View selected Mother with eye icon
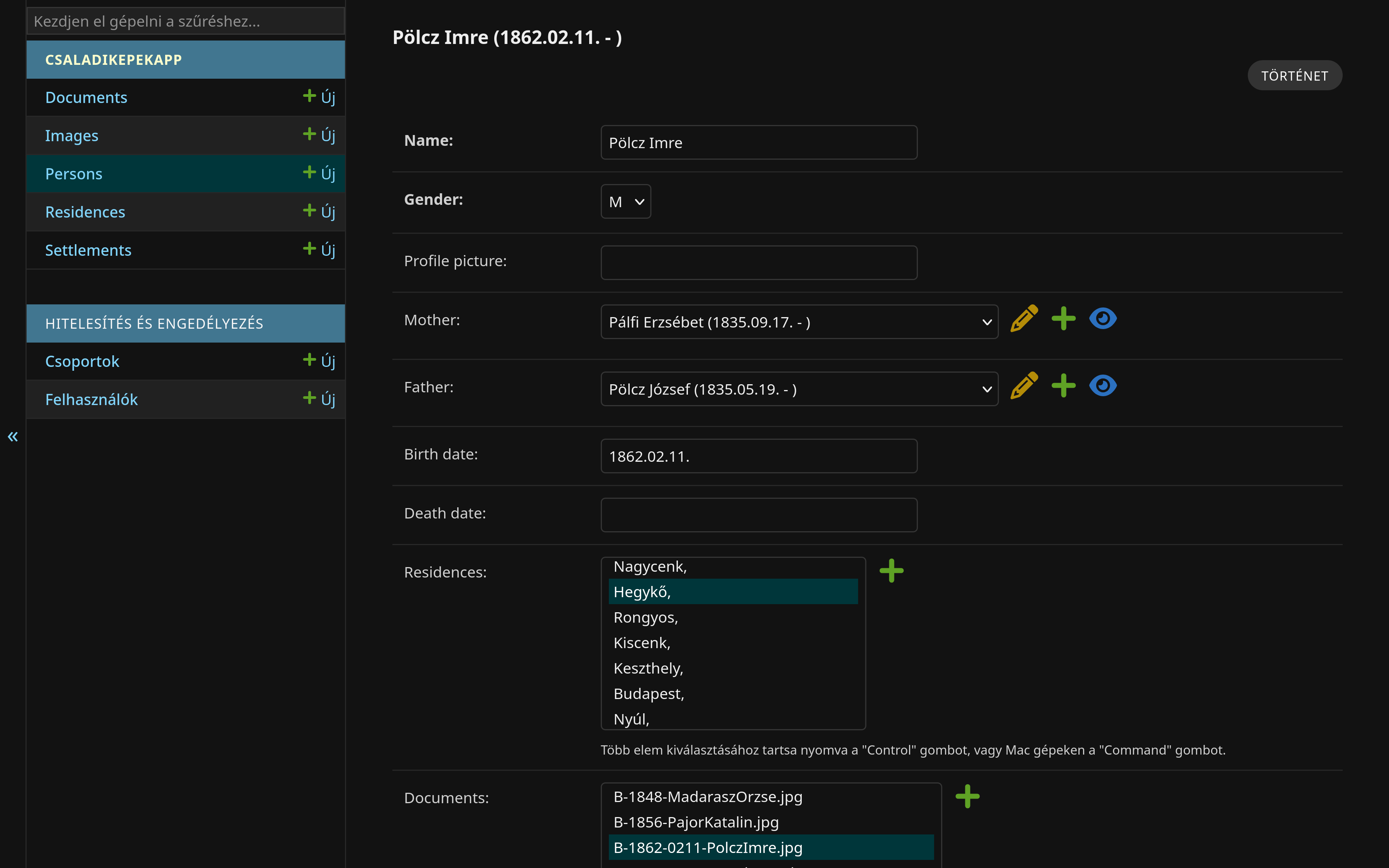 point(1103,319)
